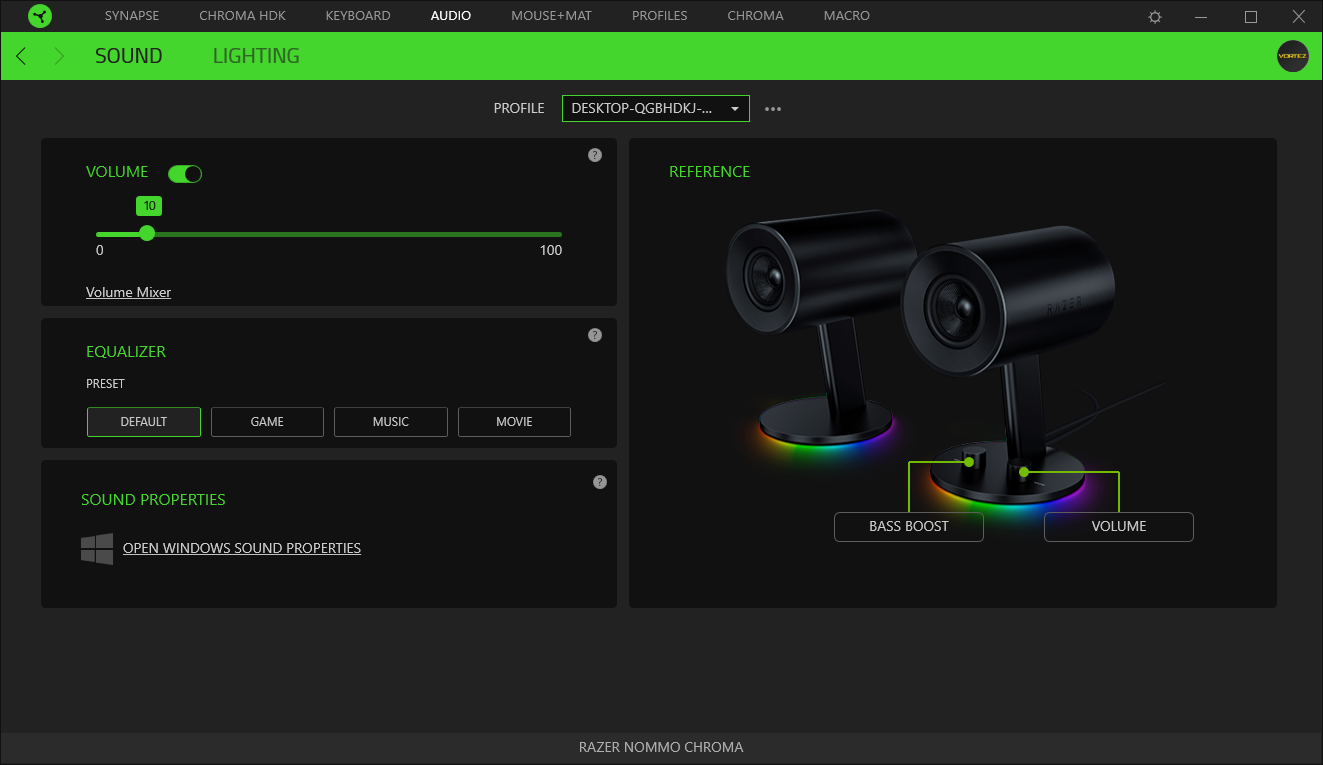Open the Mouse+Mat tab
Viewport: 1323px width, 765px height.
click(551, 16)
